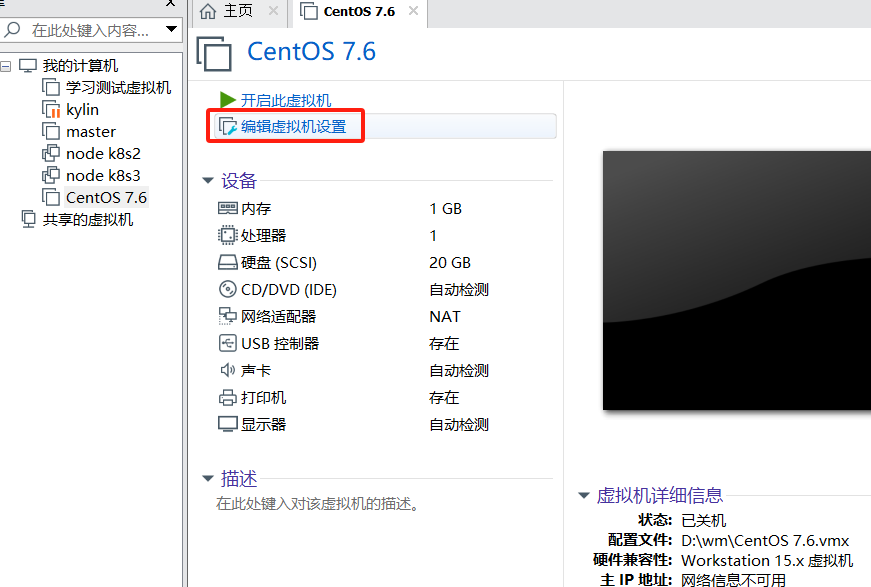871x587 pixels.
Task: Click the 网络信息不可用 IP address text
Action: [x=733, y=580]
